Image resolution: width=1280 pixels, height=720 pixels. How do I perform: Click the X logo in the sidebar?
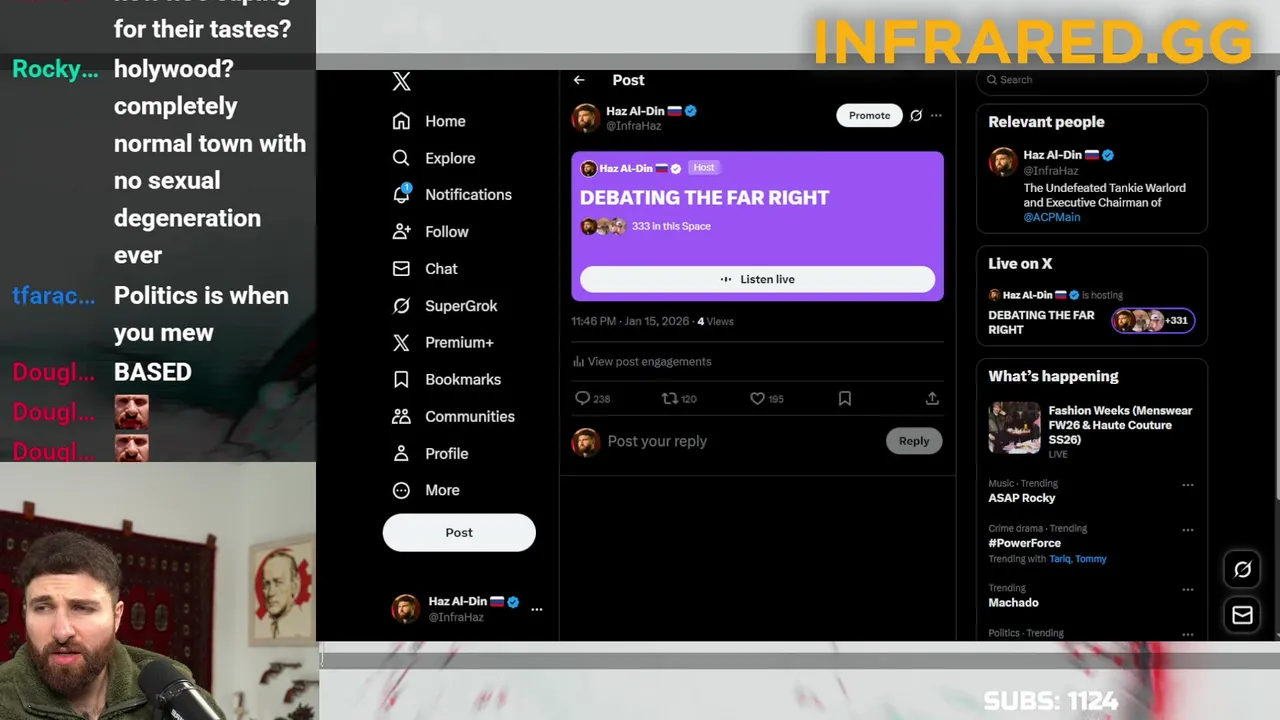click(401, 82)
